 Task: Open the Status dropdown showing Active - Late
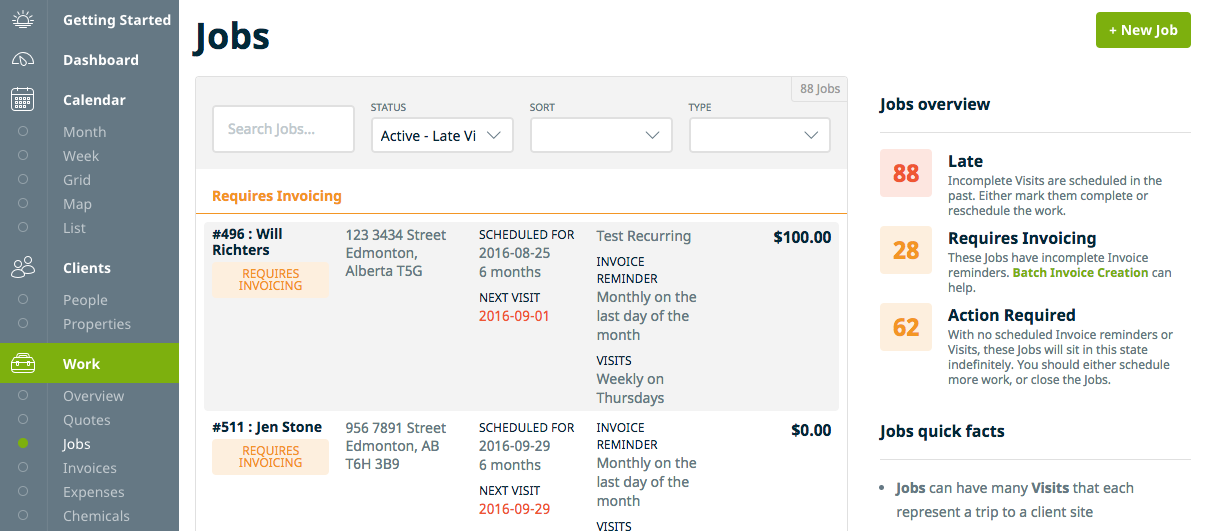441,136
